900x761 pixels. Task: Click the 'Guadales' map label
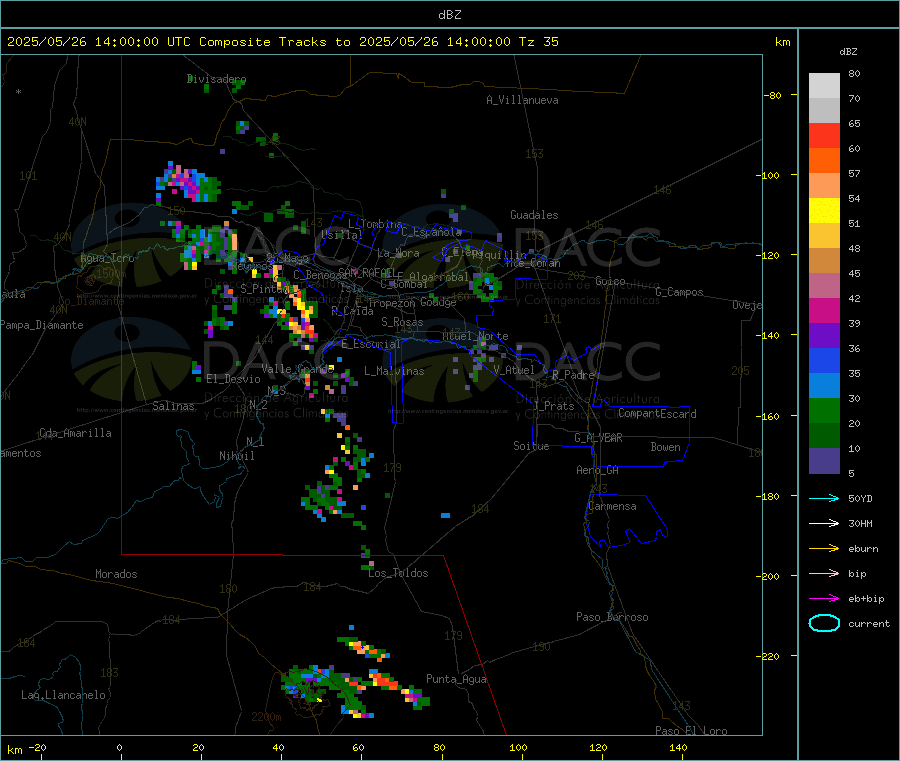[x=534, y=215]
